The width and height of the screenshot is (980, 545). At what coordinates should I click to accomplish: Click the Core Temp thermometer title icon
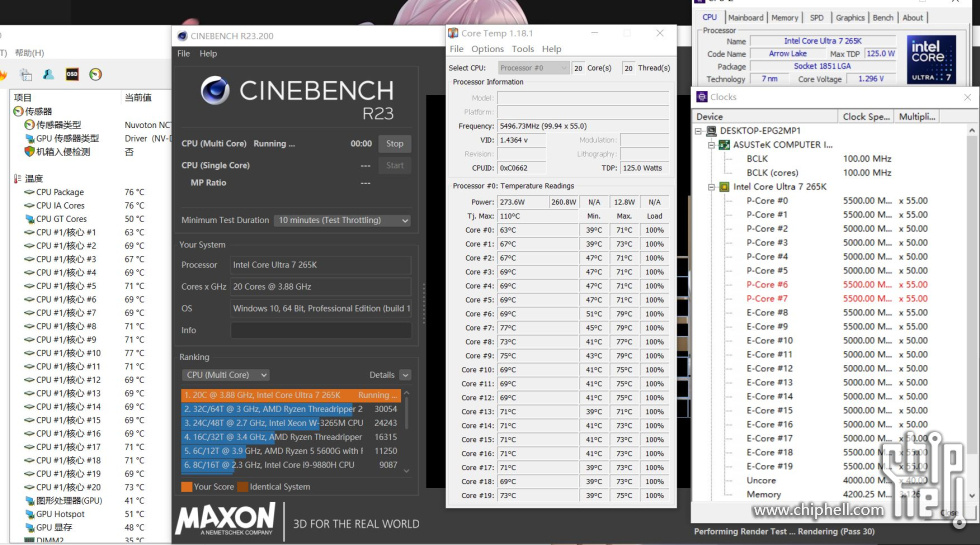pyautogui.click(x=453, y=33)
